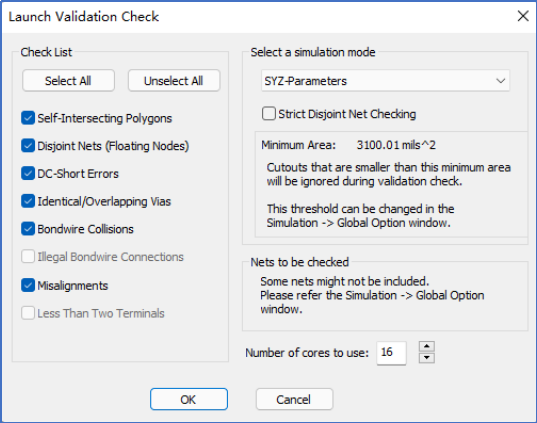Expand simulation mode list via chevron arrow
The width and height of the screenshot is (537, 423).
click(x=501, y=81)
